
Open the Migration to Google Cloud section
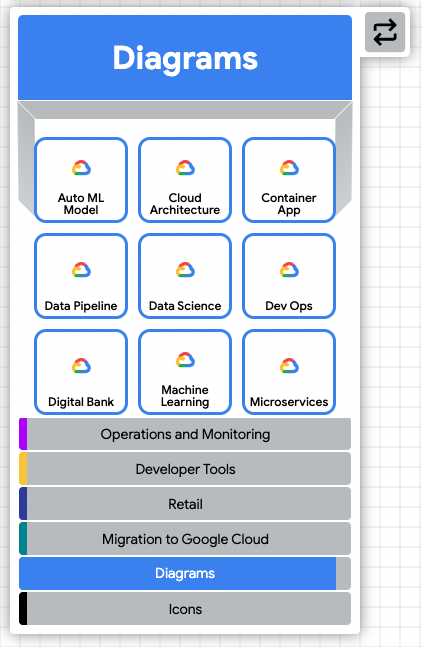(185, 539)
